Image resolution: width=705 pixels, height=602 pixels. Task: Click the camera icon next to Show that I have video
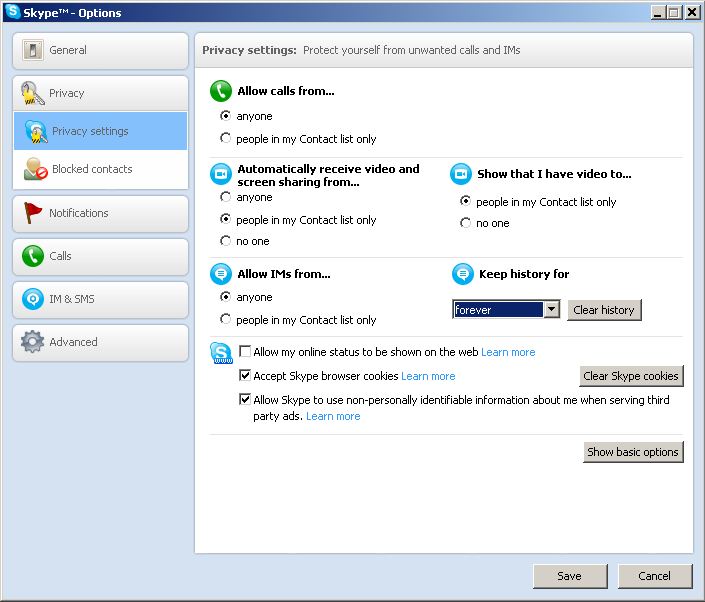coord(461,175)
